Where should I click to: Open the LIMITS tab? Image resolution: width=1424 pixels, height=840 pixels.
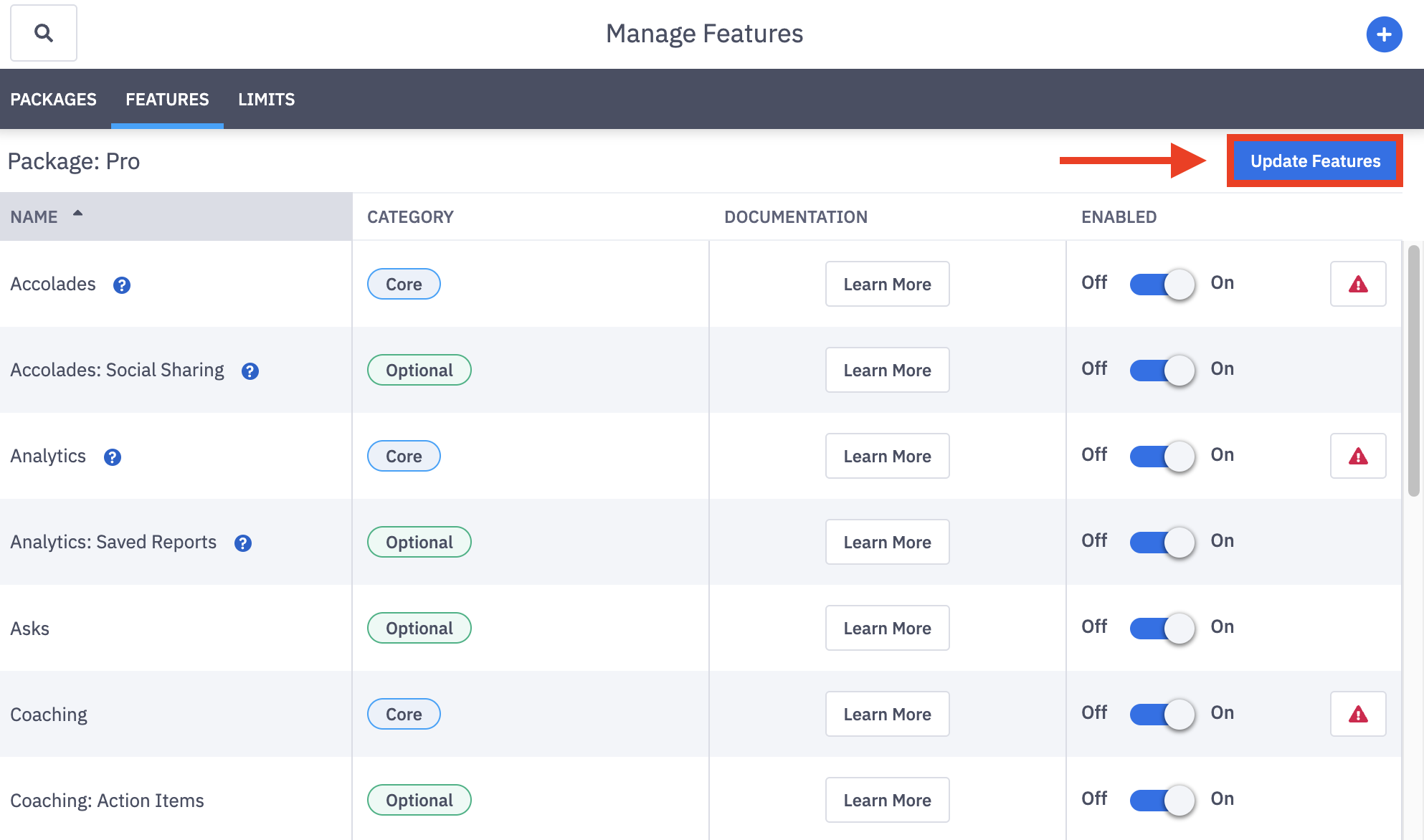pyautogui.click(x=266, y=100)
